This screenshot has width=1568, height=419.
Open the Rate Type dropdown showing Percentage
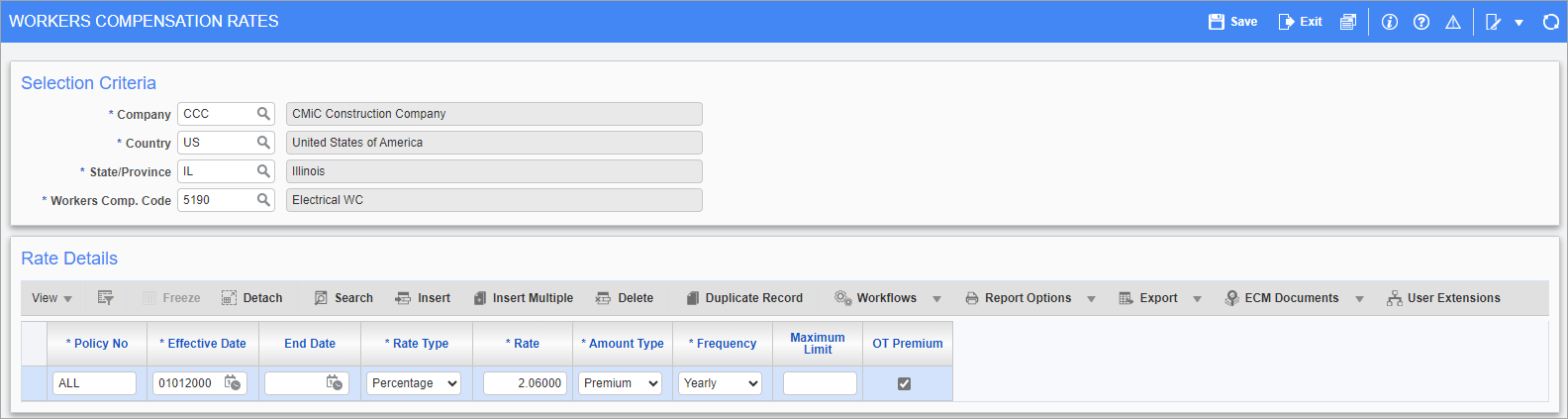(414, 383)
